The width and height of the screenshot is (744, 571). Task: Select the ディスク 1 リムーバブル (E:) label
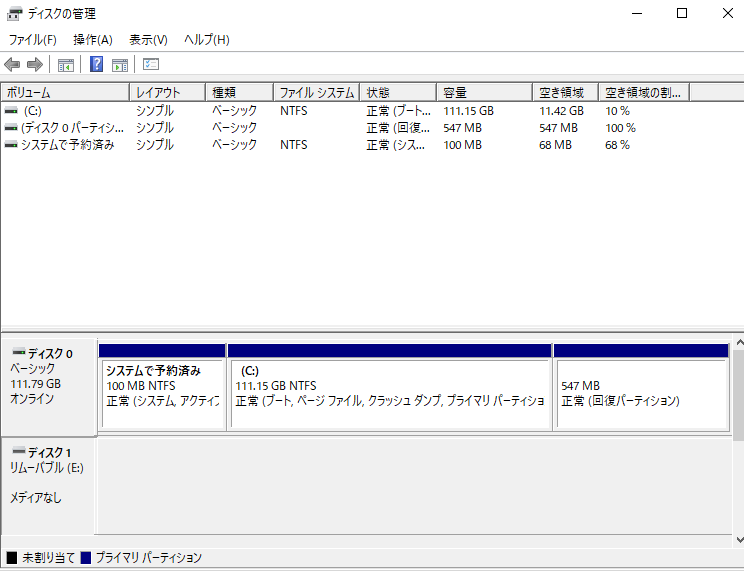click(x=48, y=486)
